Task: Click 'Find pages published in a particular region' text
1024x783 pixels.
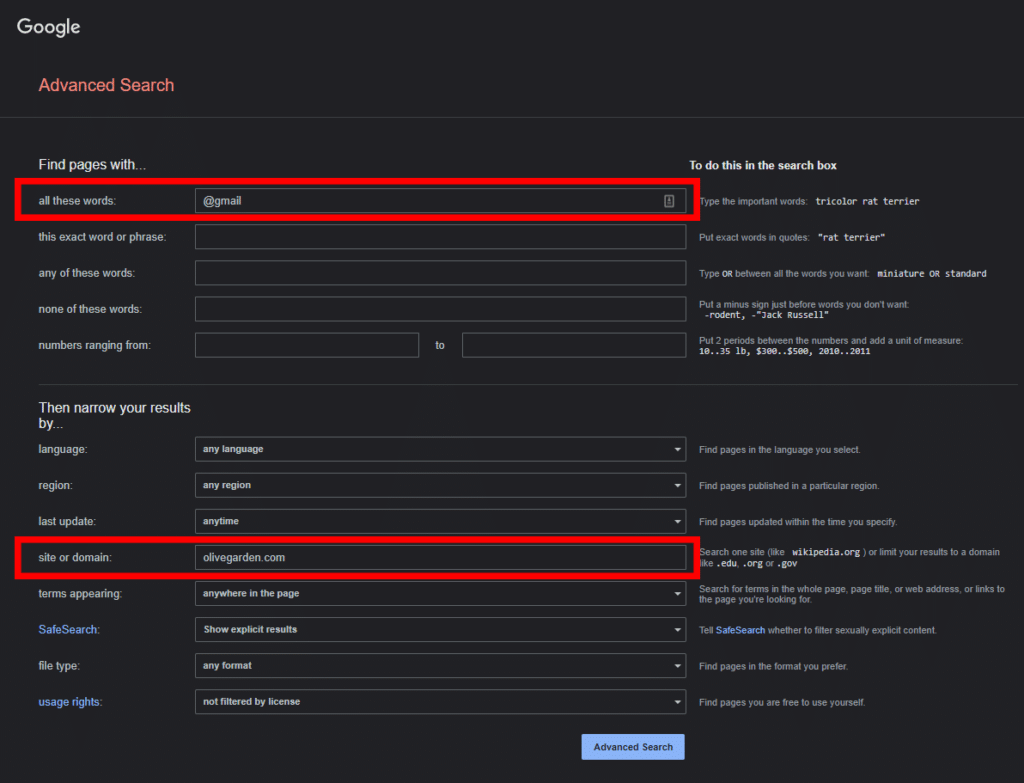Action: pos(789,486)
